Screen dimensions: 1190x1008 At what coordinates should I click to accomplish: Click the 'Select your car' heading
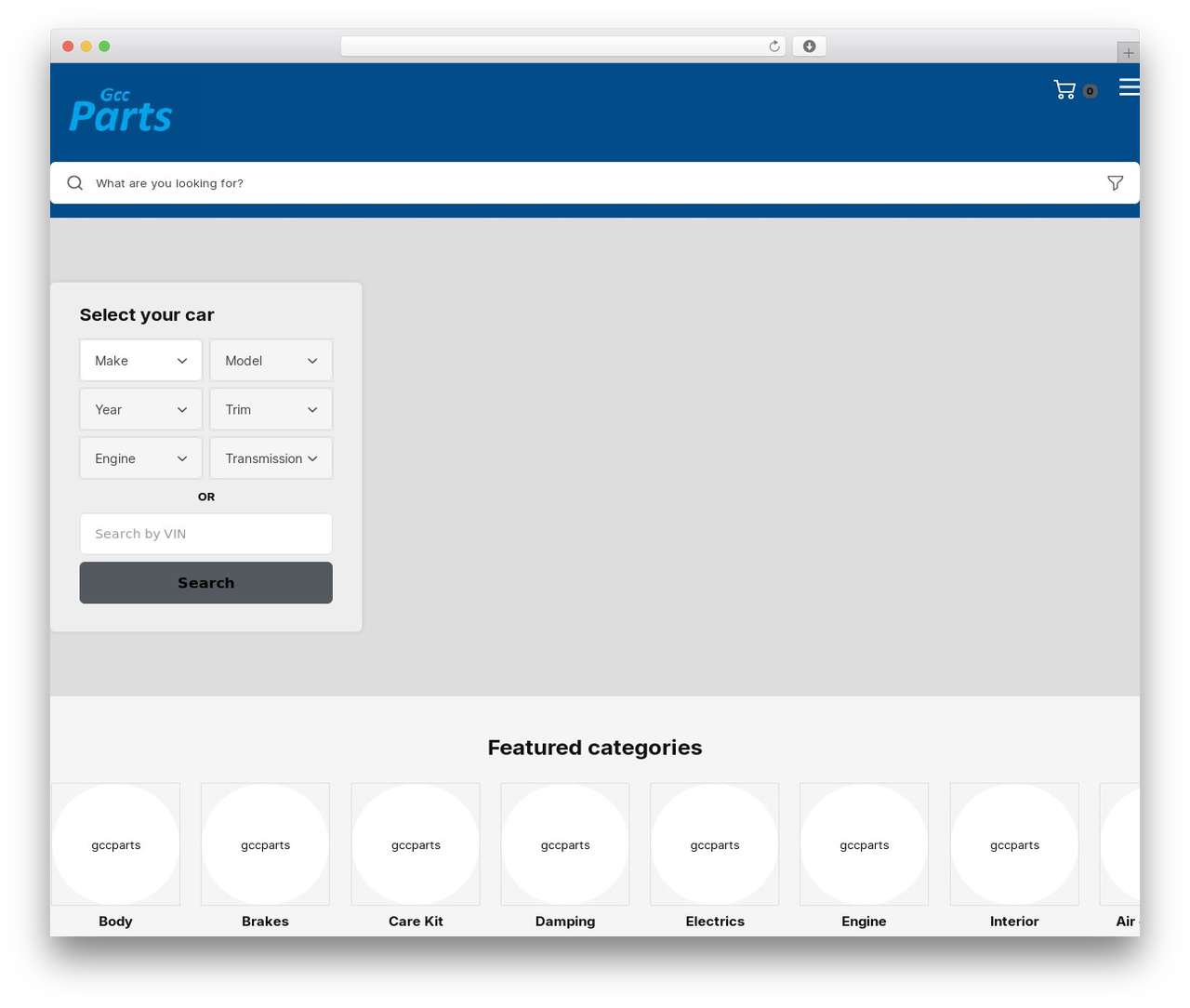(x=147, y=315)
